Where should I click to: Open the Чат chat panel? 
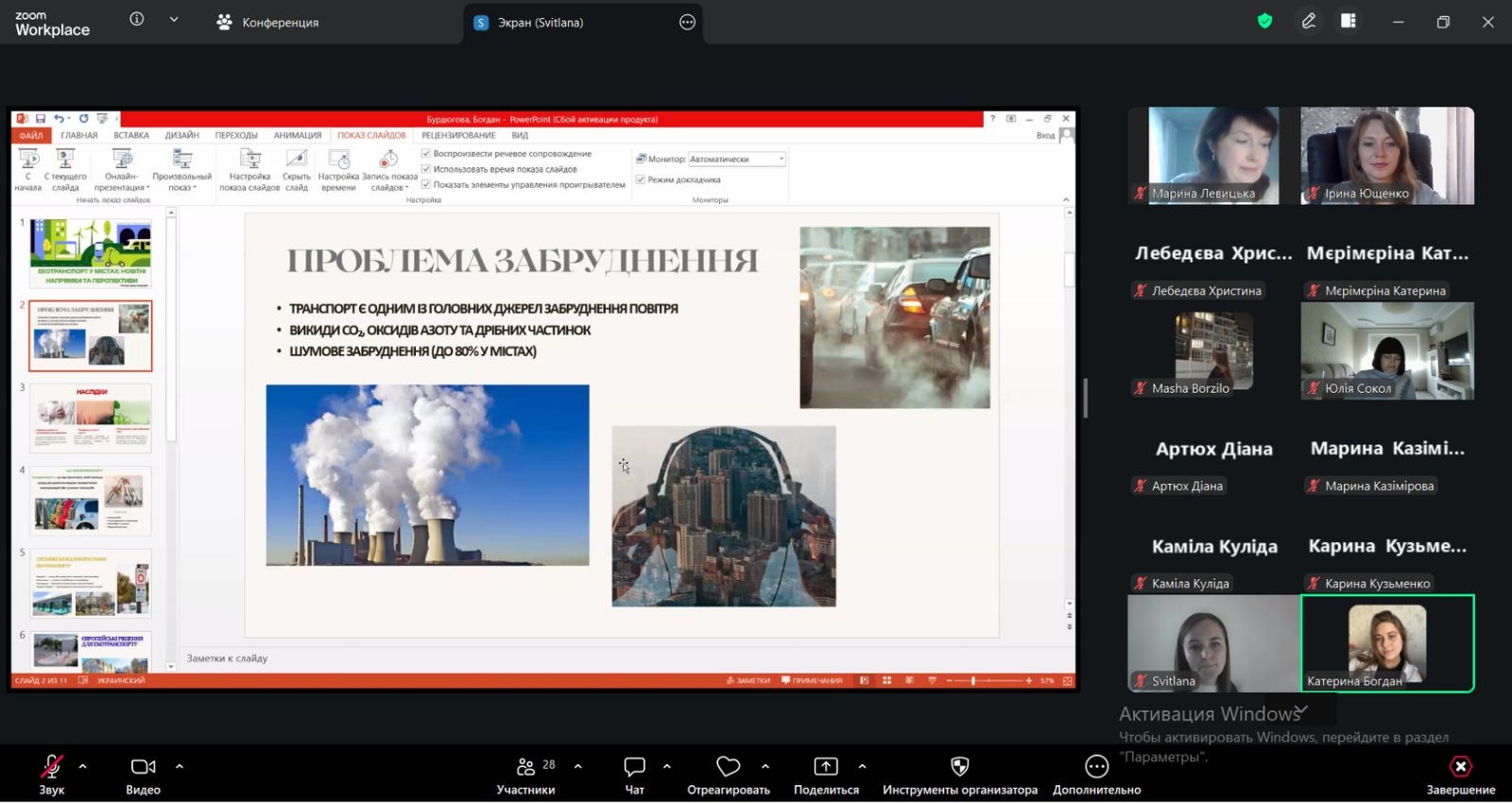(634, 766)
